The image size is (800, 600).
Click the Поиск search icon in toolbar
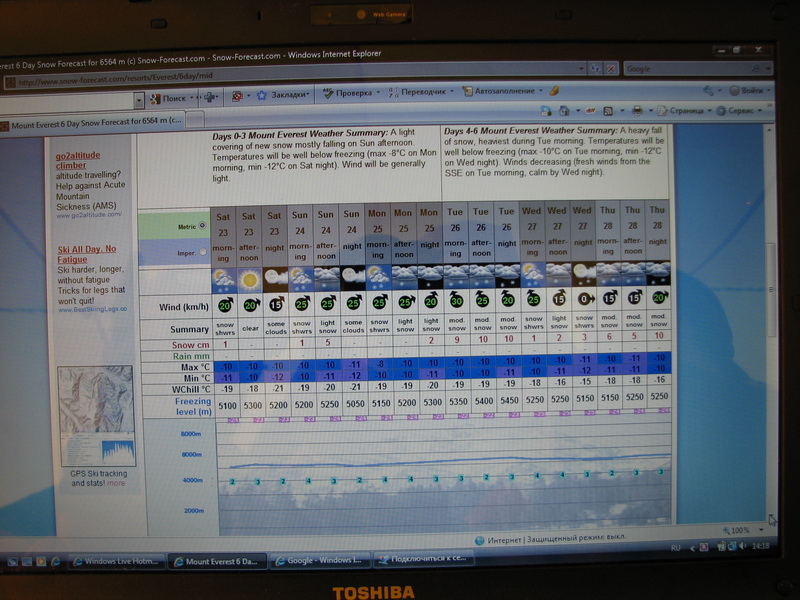[155, 98]
